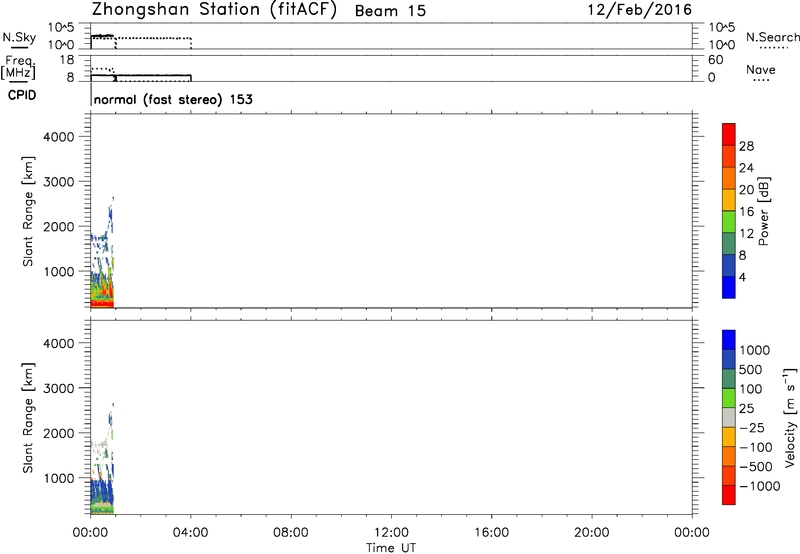Viewport: 800px width, 554px height.
Task: Pick the bright blue bottom segment of Power colorbar
Action: click(729, 287)
